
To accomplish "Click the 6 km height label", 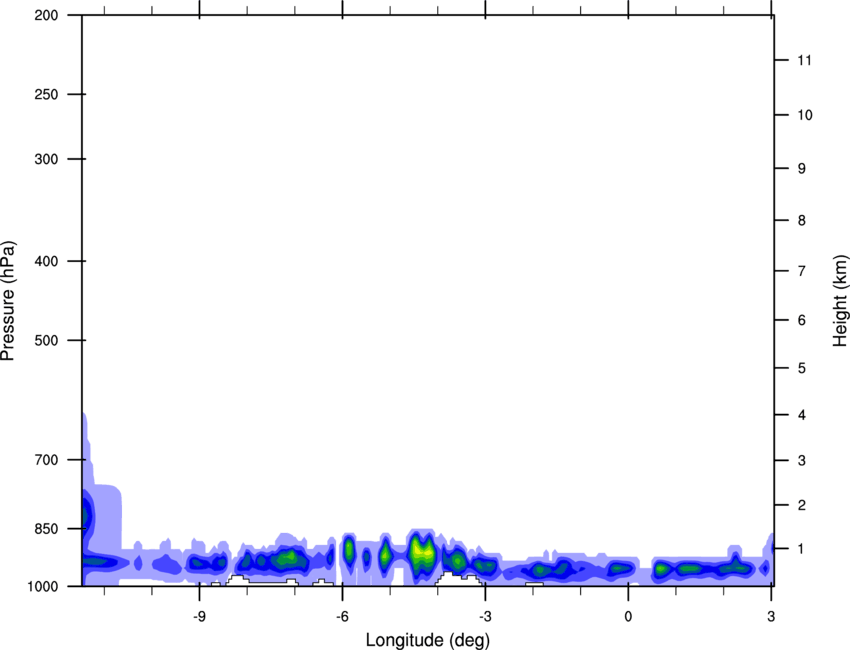I will click(x=802, y=320).
